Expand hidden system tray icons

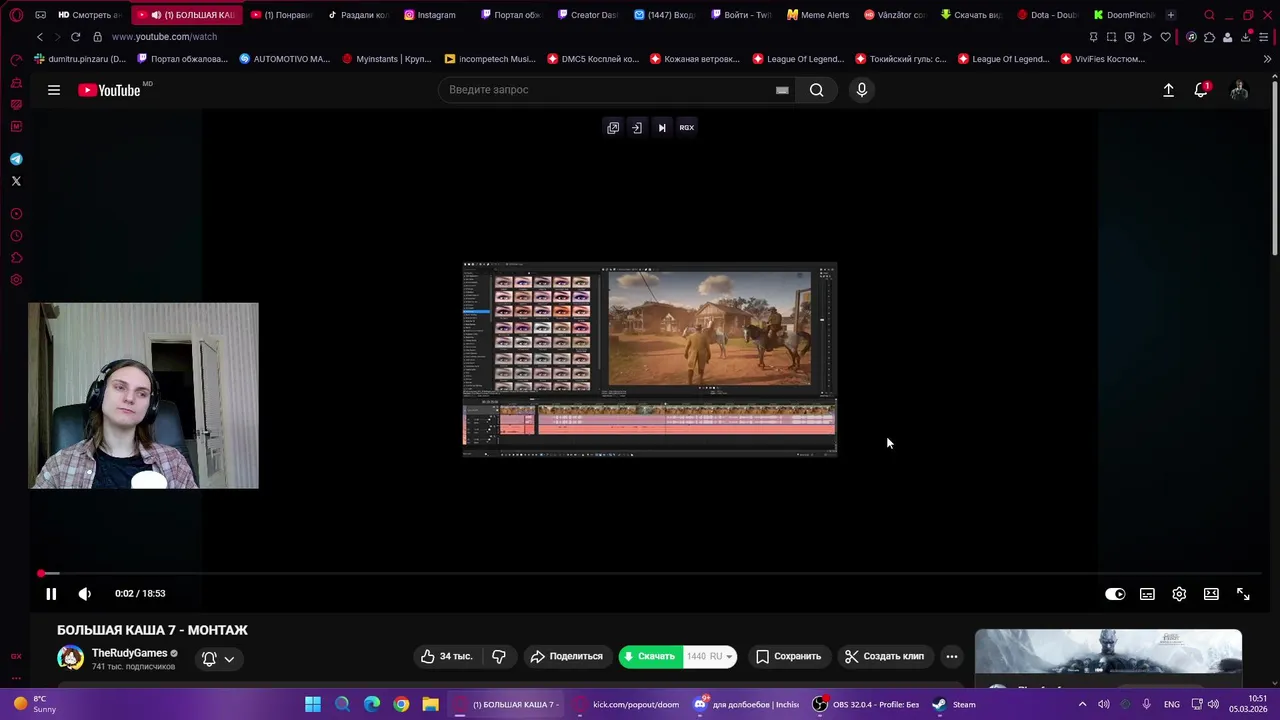[1082, 704]
